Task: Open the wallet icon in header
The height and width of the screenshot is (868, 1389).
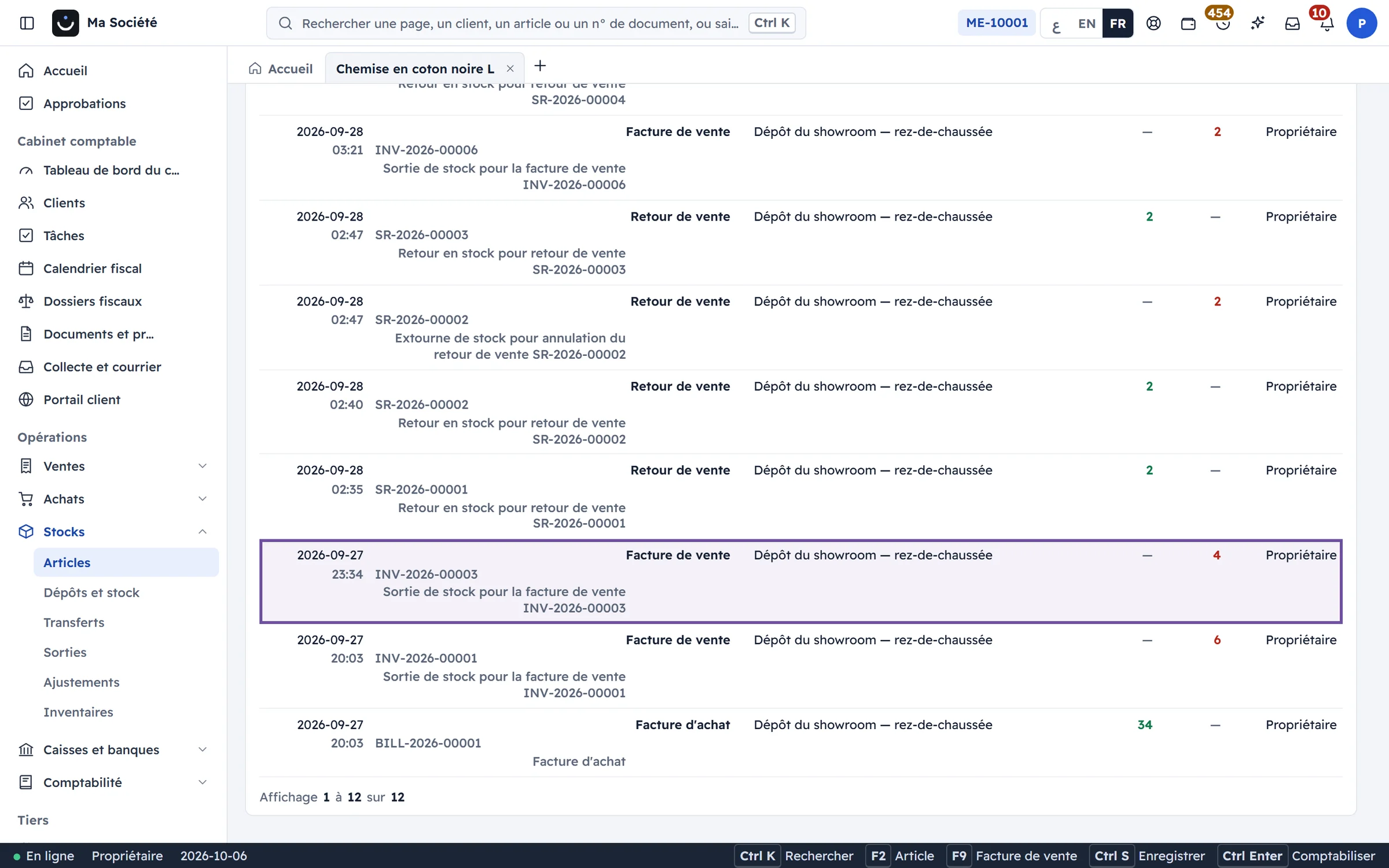Action: [1188, 23]
